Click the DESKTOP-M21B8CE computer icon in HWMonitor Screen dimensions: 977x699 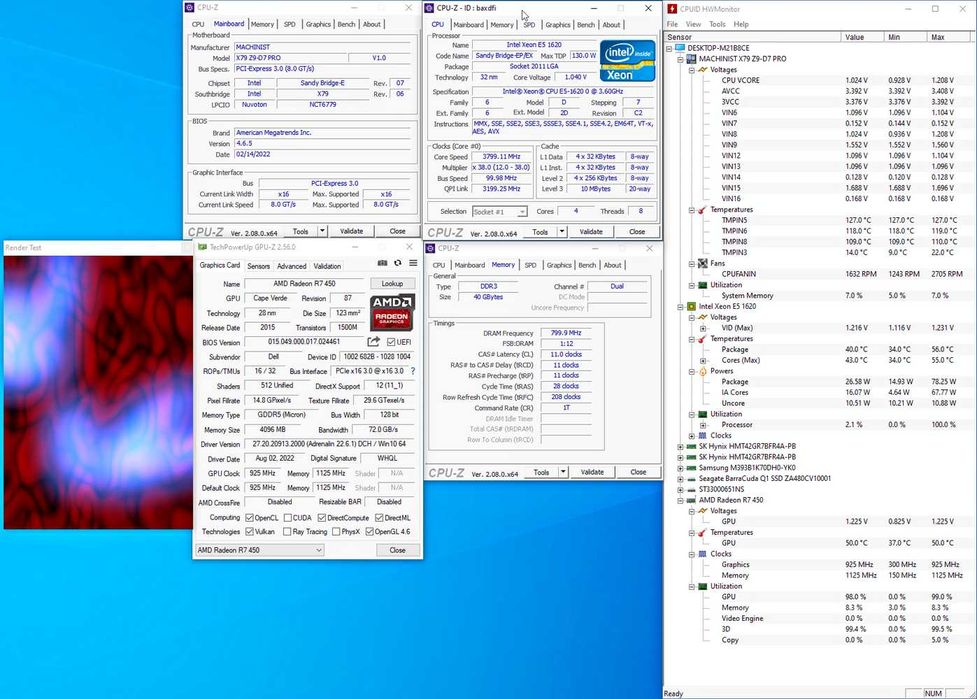(680, 48)
